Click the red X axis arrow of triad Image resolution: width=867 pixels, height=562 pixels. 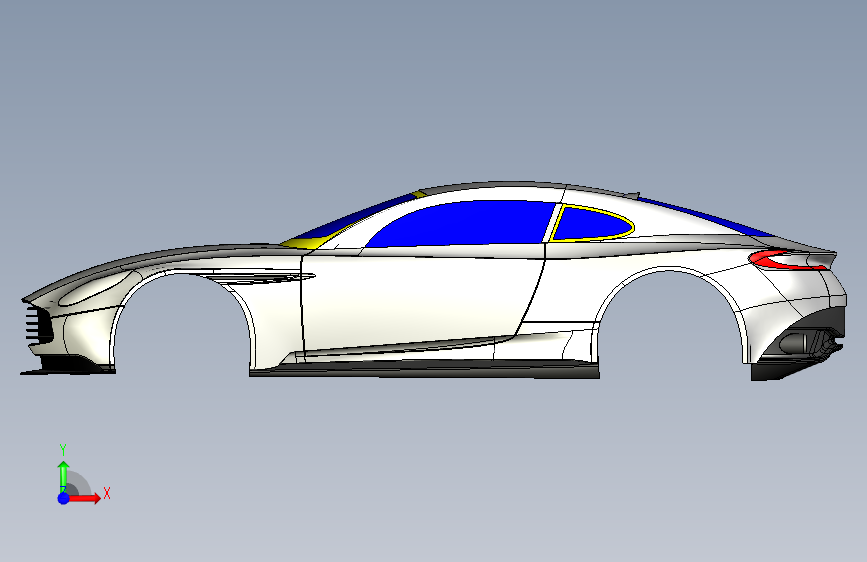coord(85,498)
